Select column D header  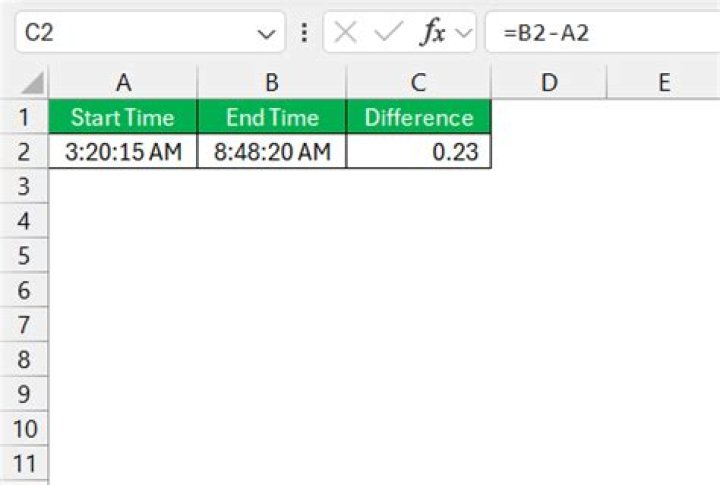click(x=548, y=83)
